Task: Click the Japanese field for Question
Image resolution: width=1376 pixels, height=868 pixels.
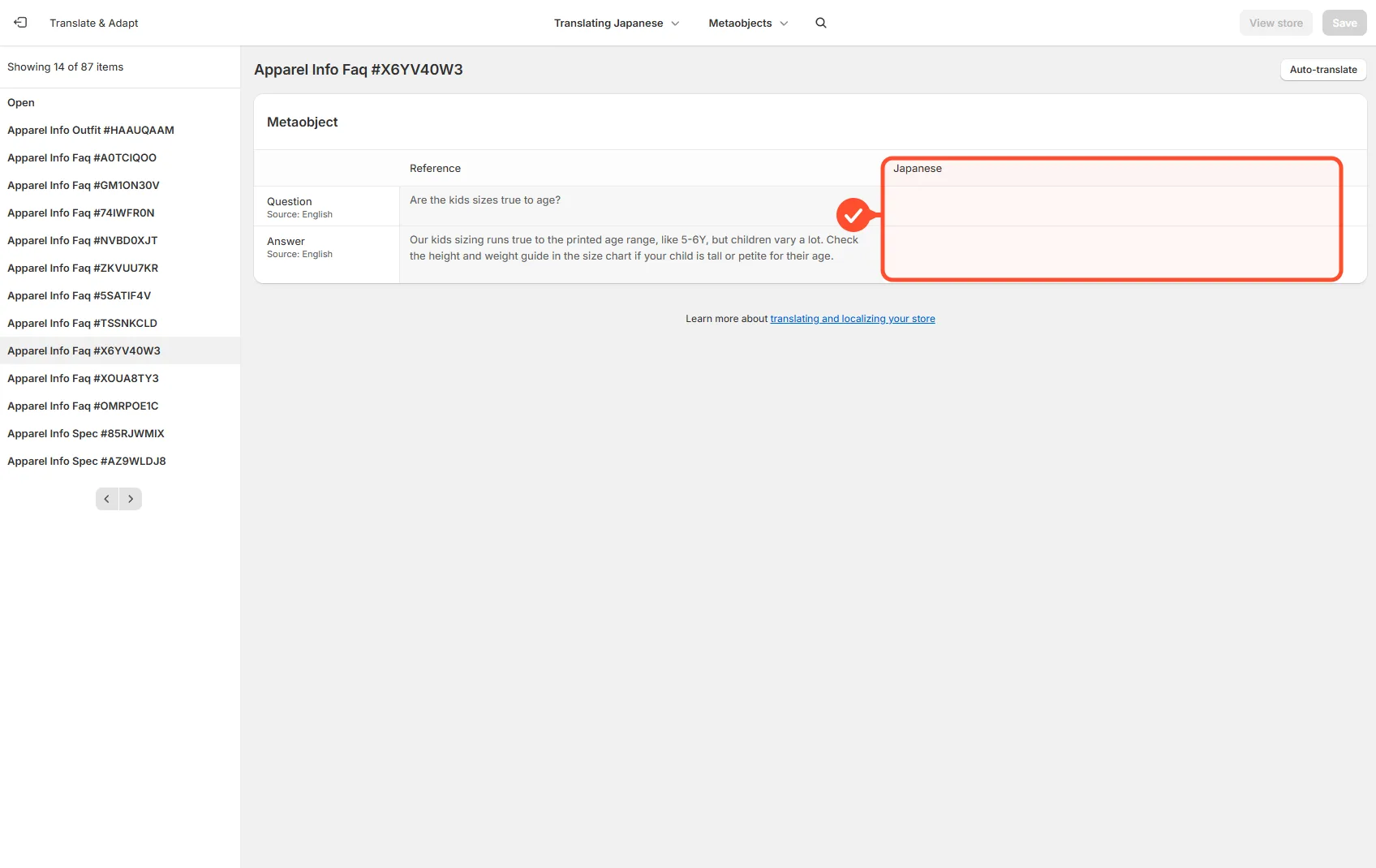Action: point(1112,206)
